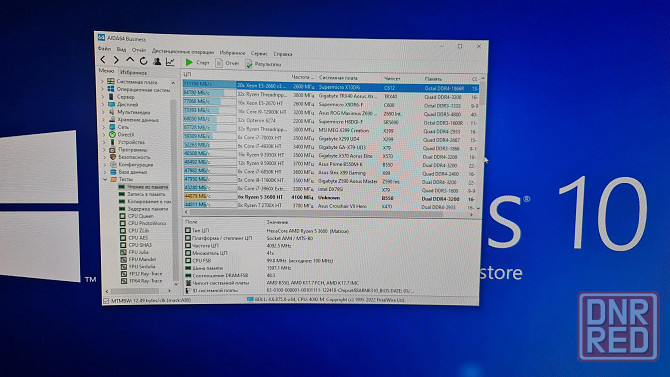Switch to the Меню sidebar tab

click(x=106, y=71)
